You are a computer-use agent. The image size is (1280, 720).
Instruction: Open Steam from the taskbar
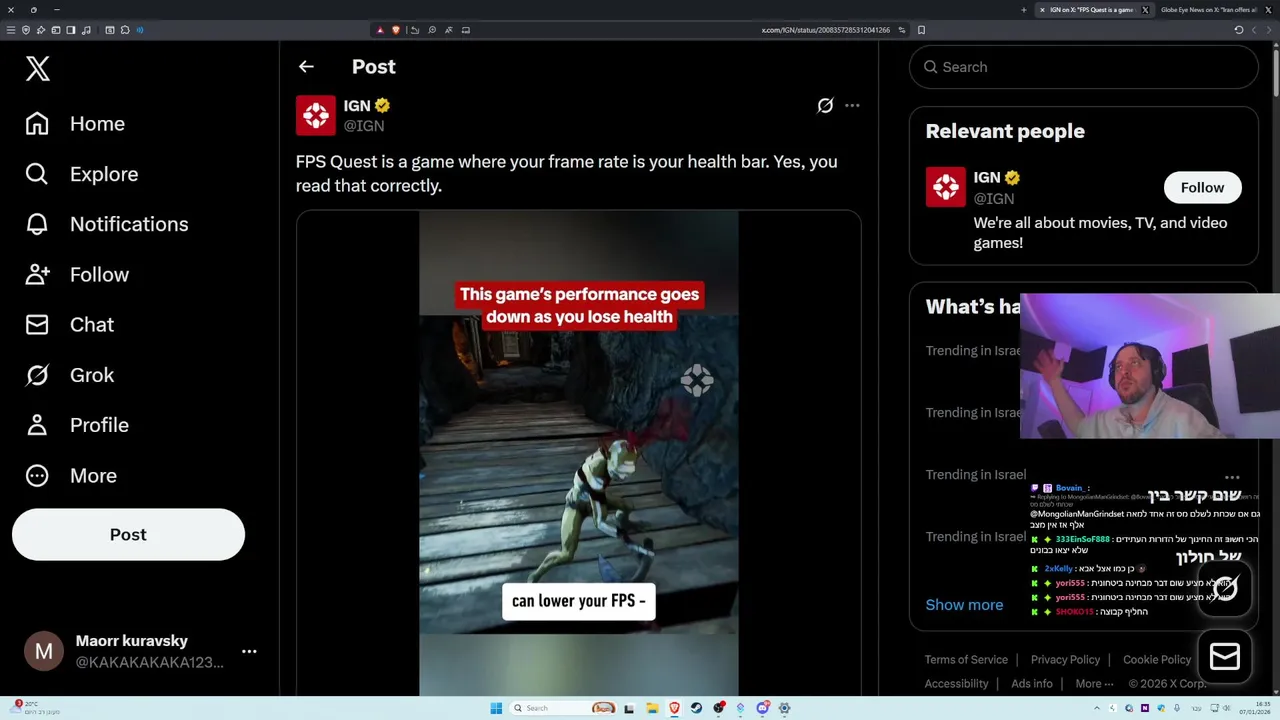point(696,708)
